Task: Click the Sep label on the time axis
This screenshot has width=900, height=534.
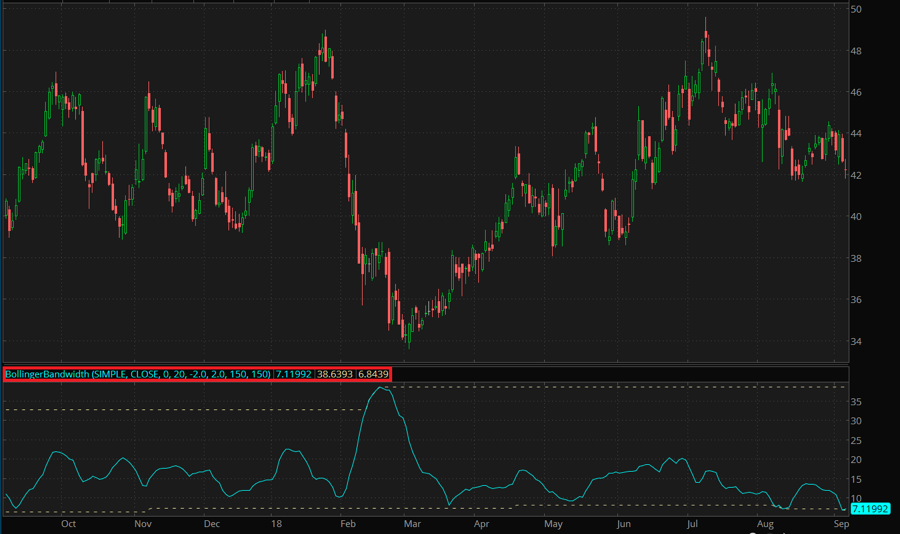Action: coord(841,523)
